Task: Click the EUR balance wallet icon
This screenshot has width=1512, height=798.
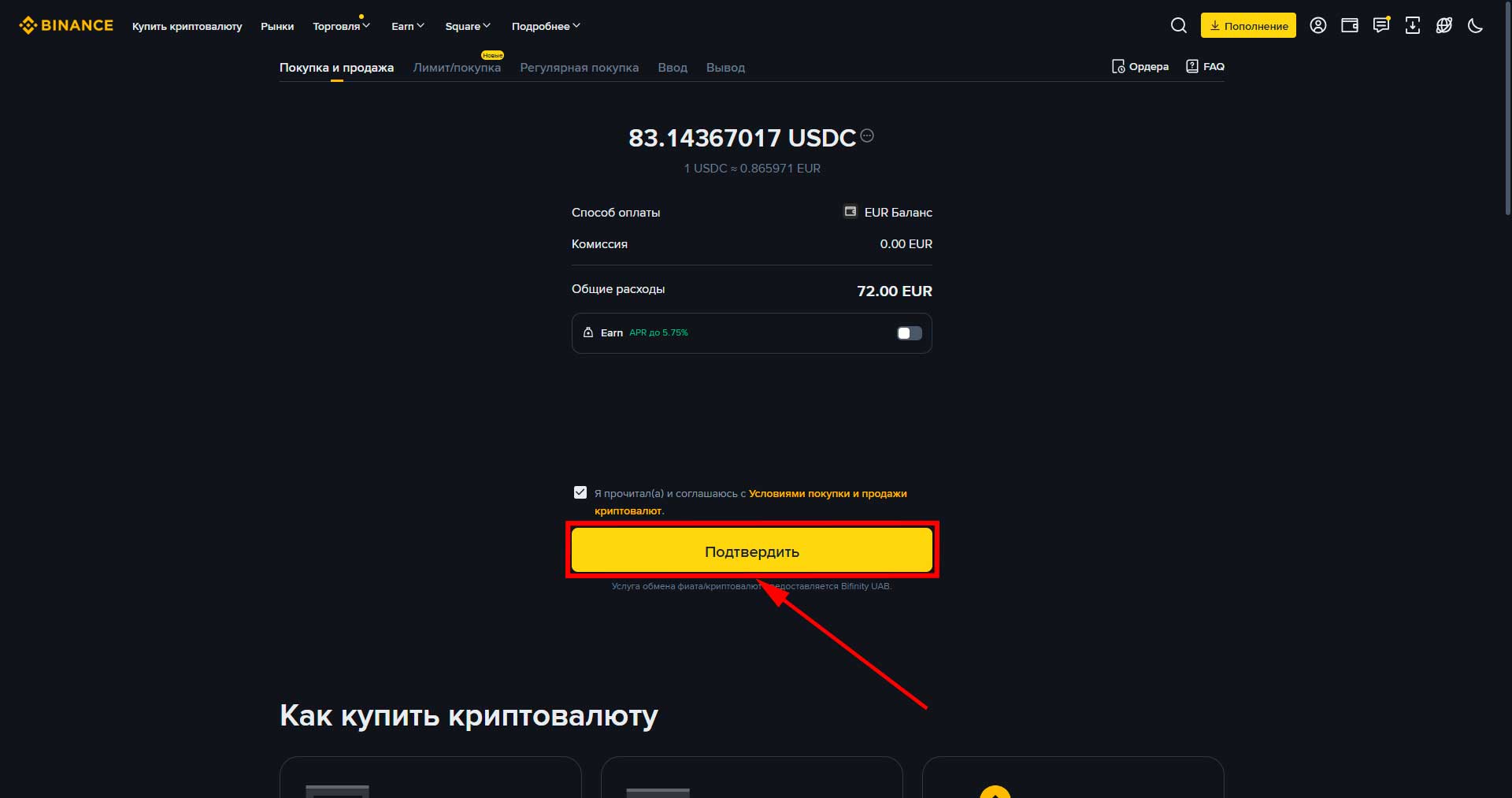Action: pyautogui.click(x=850, y=211)
